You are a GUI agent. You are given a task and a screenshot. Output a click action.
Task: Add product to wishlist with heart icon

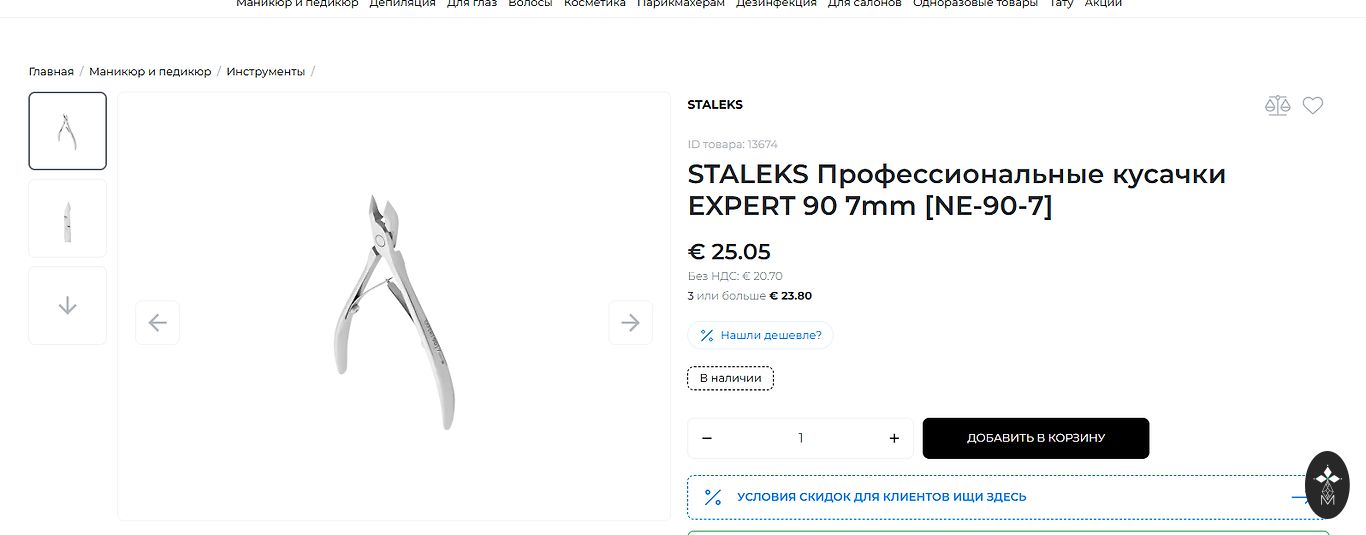[1313, 105]
